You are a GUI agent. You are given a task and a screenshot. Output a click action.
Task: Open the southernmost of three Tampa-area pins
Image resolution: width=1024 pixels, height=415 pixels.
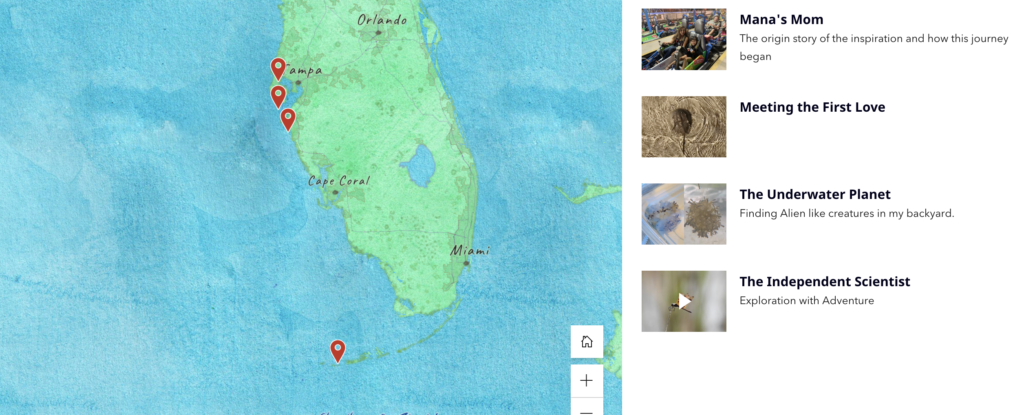pos(287,120)
